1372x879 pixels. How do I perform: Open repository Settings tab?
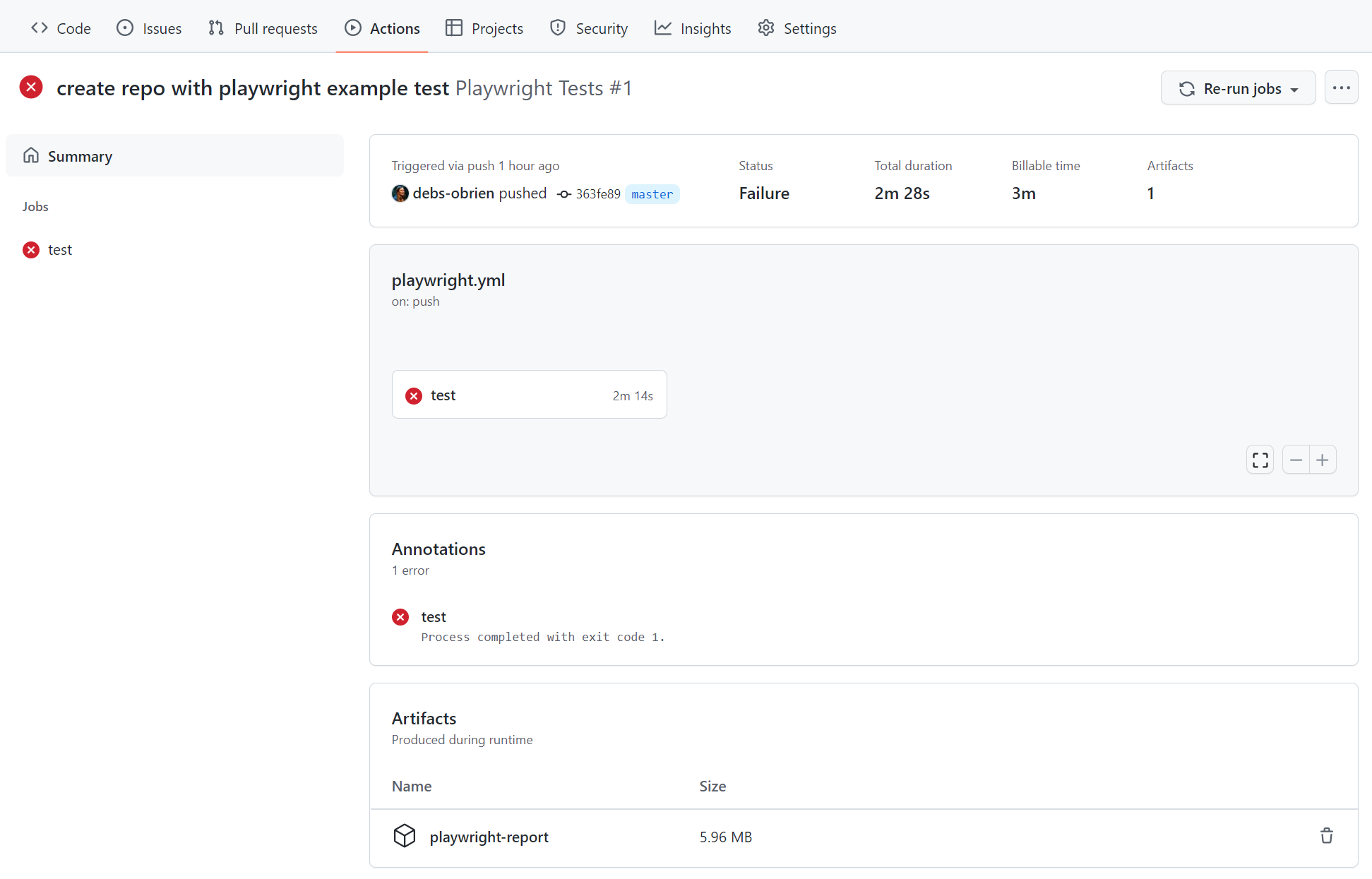tap(797, 28)
